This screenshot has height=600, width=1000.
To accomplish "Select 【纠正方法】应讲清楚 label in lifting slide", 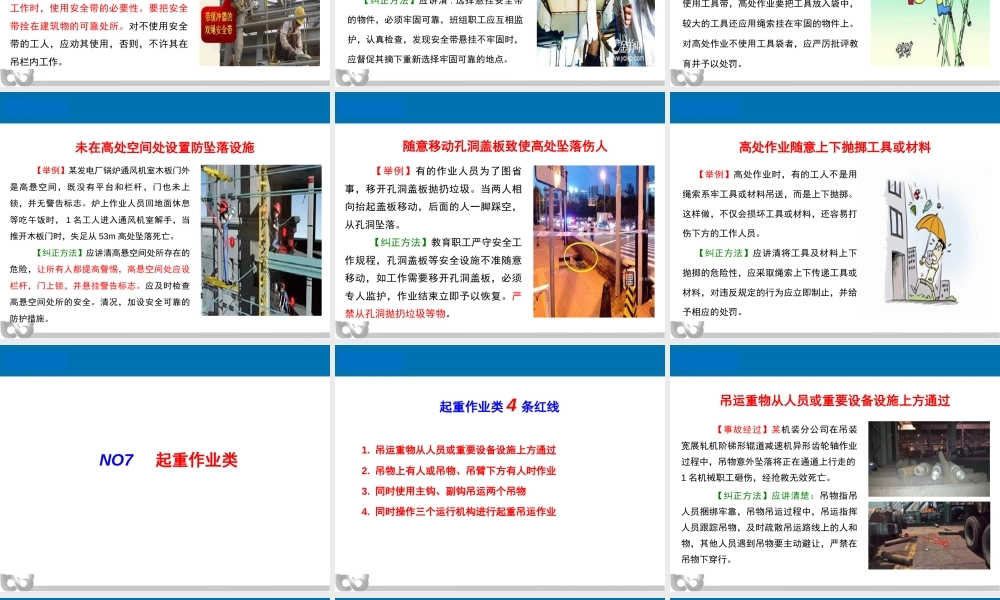I will click(x=765, y=495).
